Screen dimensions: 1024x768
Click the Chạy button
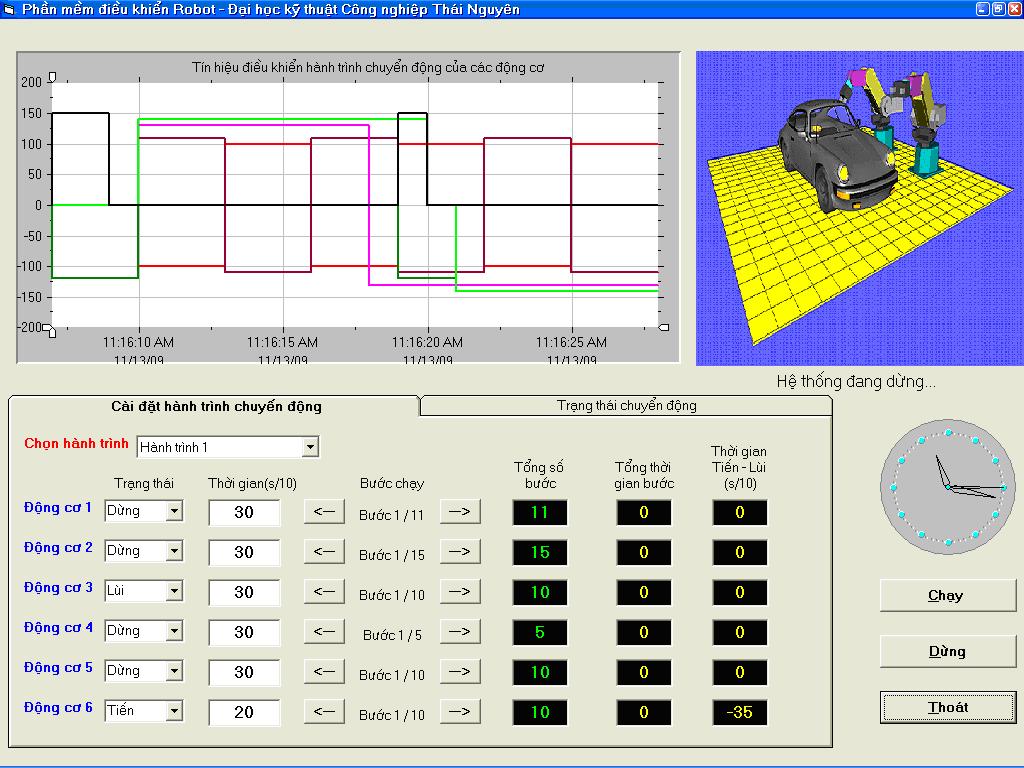(947, 595)
